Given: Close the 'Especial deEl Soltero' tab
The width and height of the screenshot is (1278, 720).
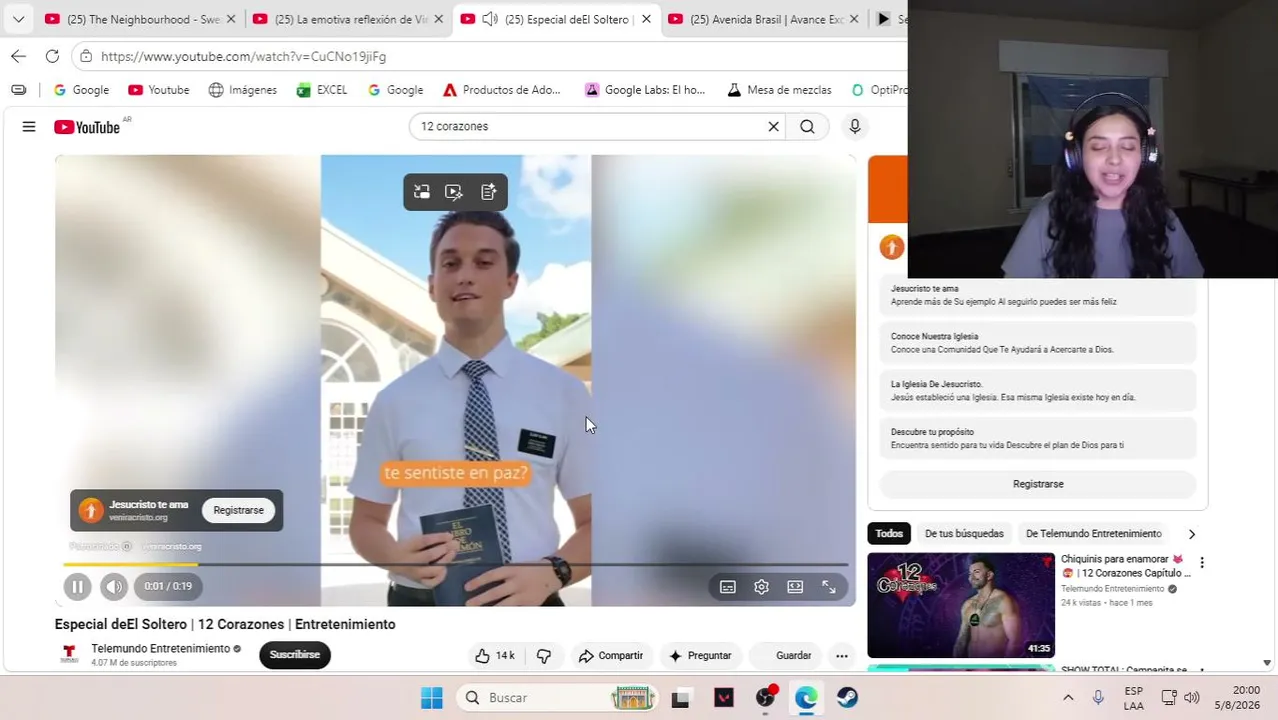Looking at the screenshot, I should coord(646,19).
